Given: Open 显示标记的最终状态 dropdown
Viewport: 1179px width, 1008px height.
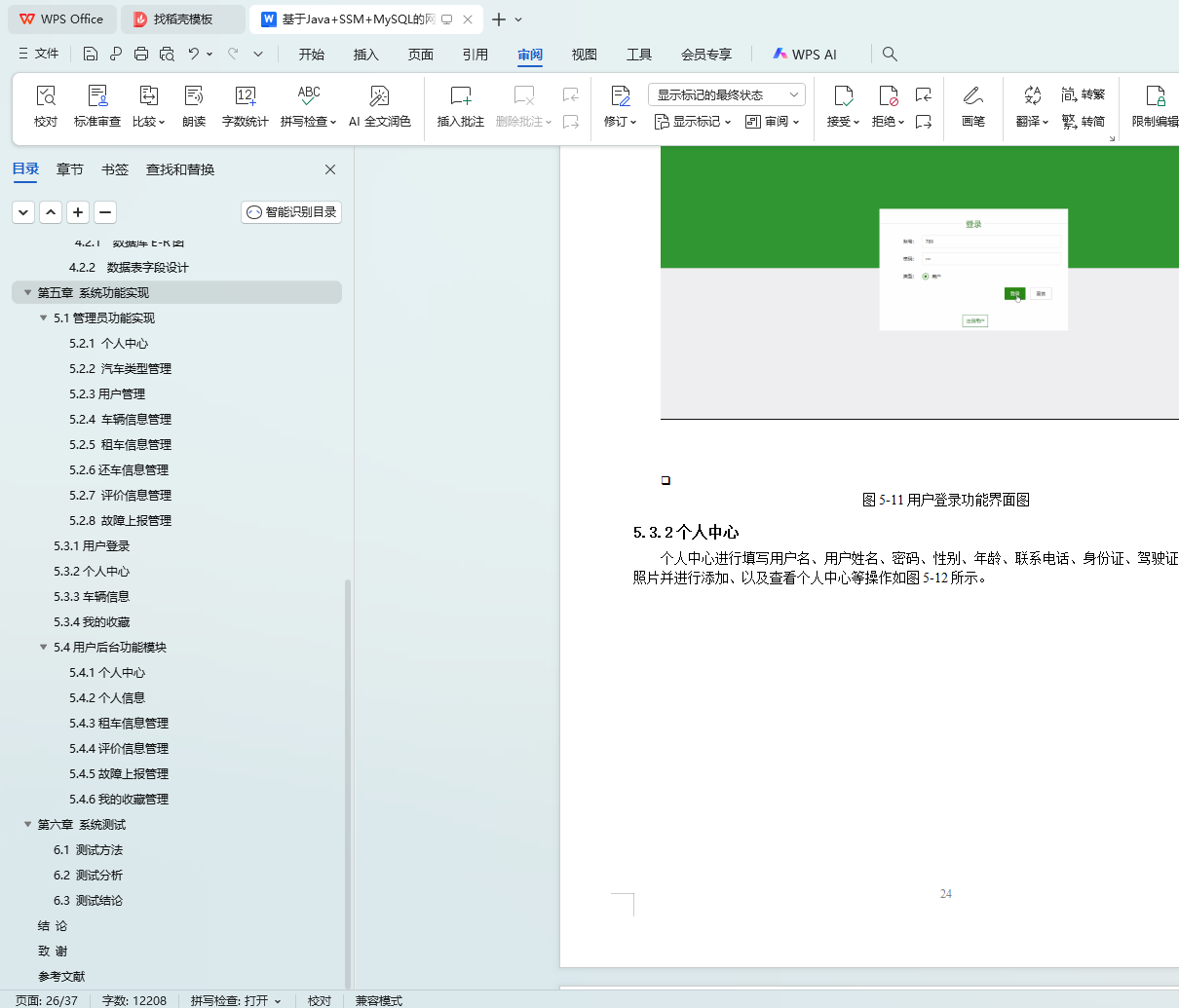Looking at the screenshot, I should point(727,94).
